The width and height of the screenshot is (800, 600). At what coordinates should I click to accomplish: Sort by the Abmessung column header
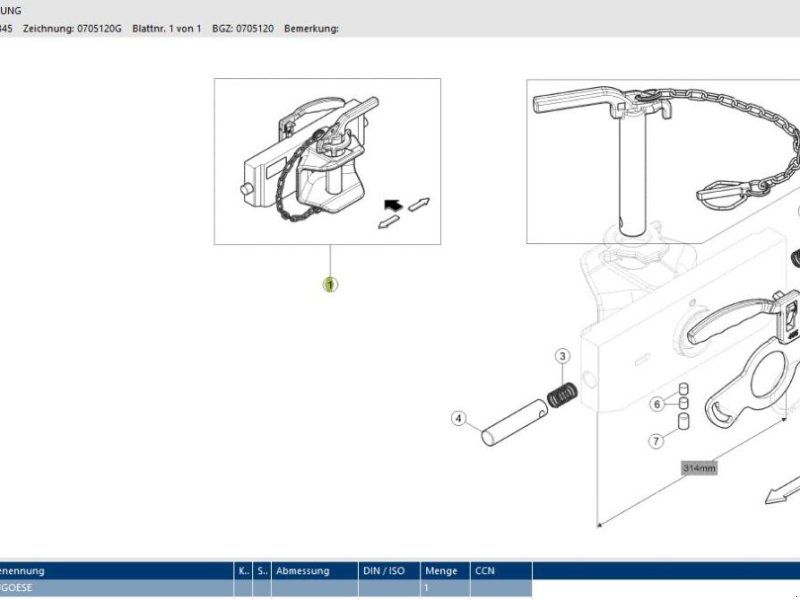click(315, 571)
